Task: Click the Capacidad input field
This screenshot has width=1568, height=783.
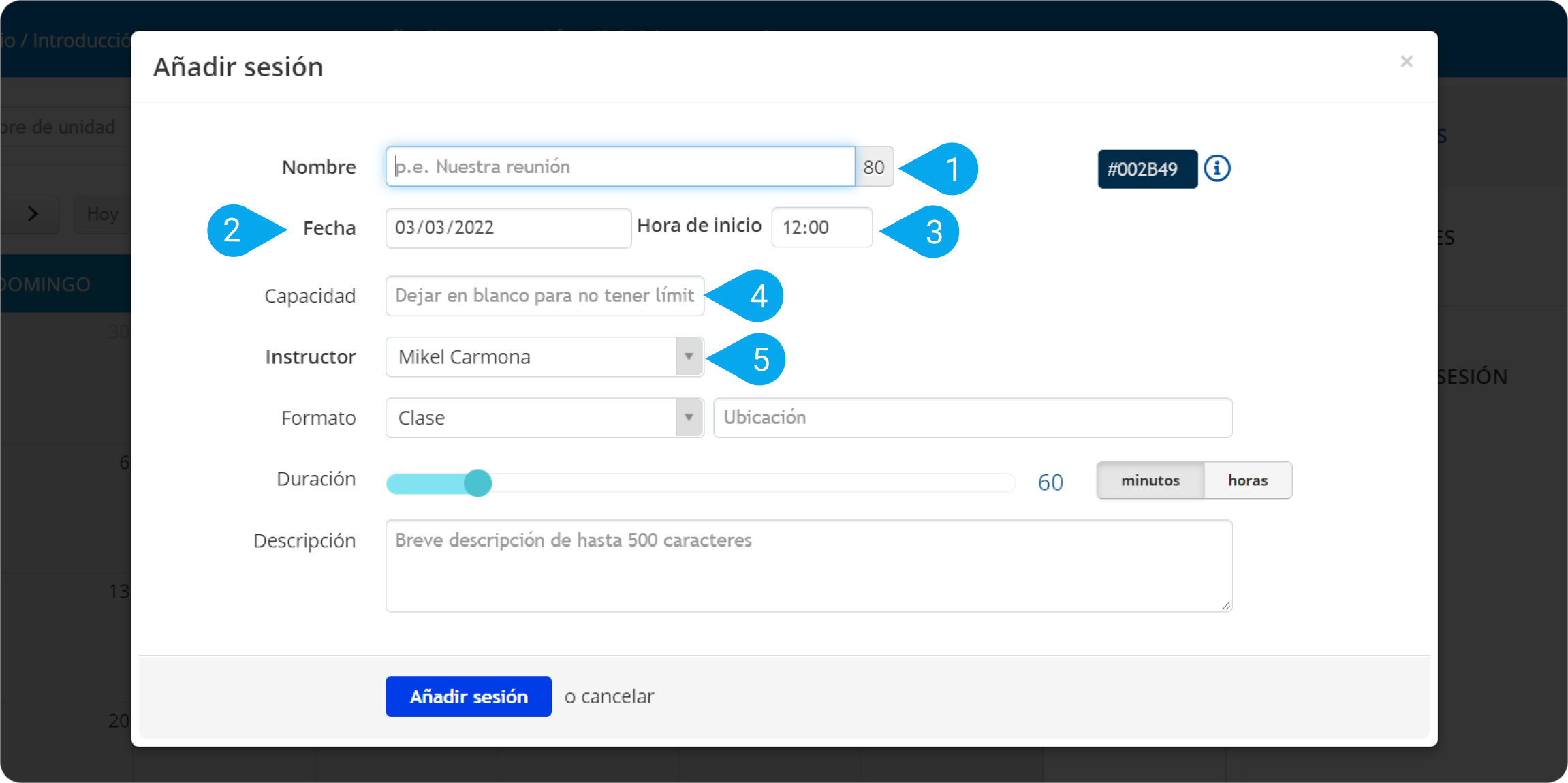Action: click(545, 296)
